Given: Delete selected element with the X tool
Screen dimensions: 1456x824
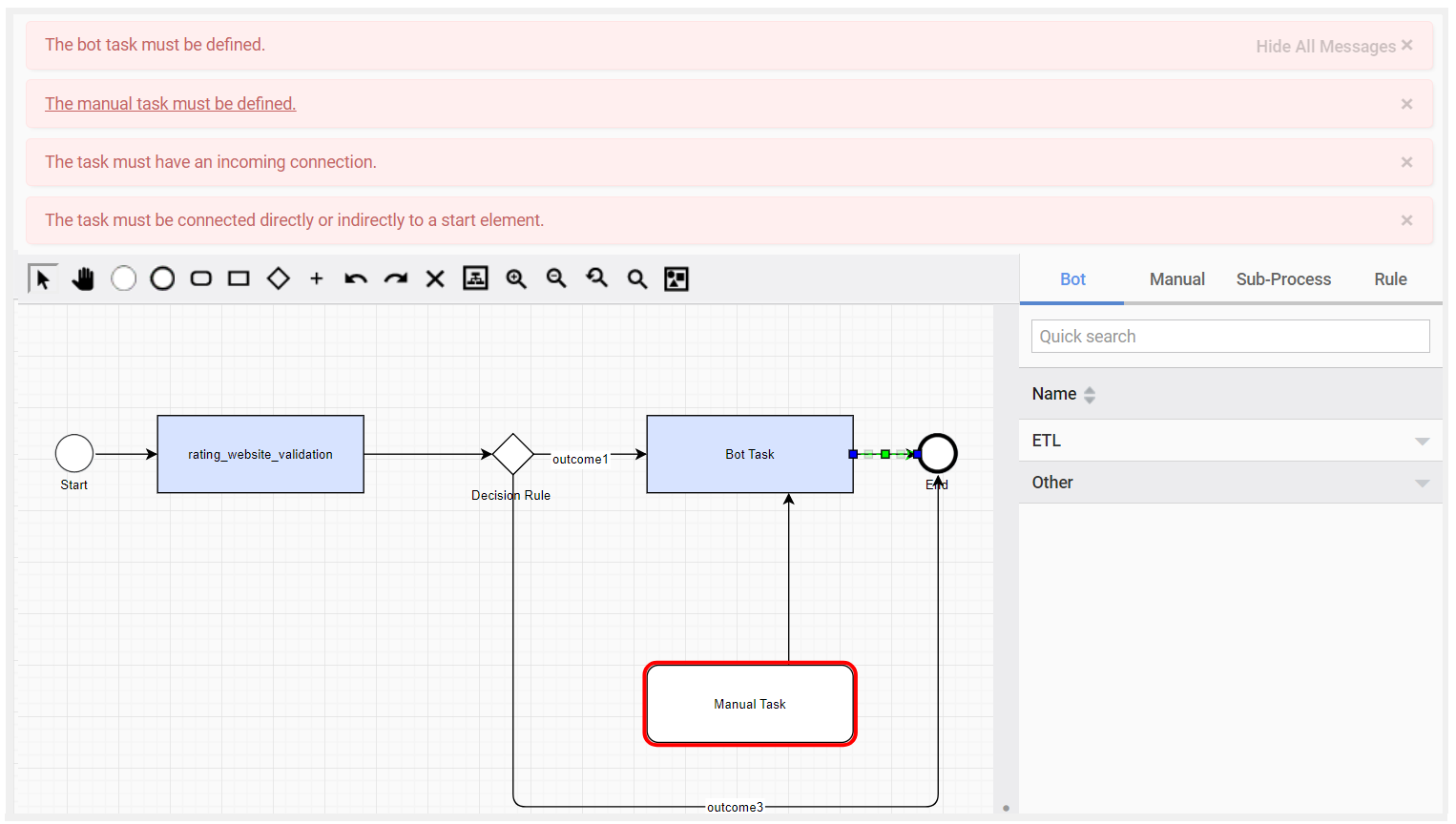Looking at the screenshot, I should coord(435,278).
